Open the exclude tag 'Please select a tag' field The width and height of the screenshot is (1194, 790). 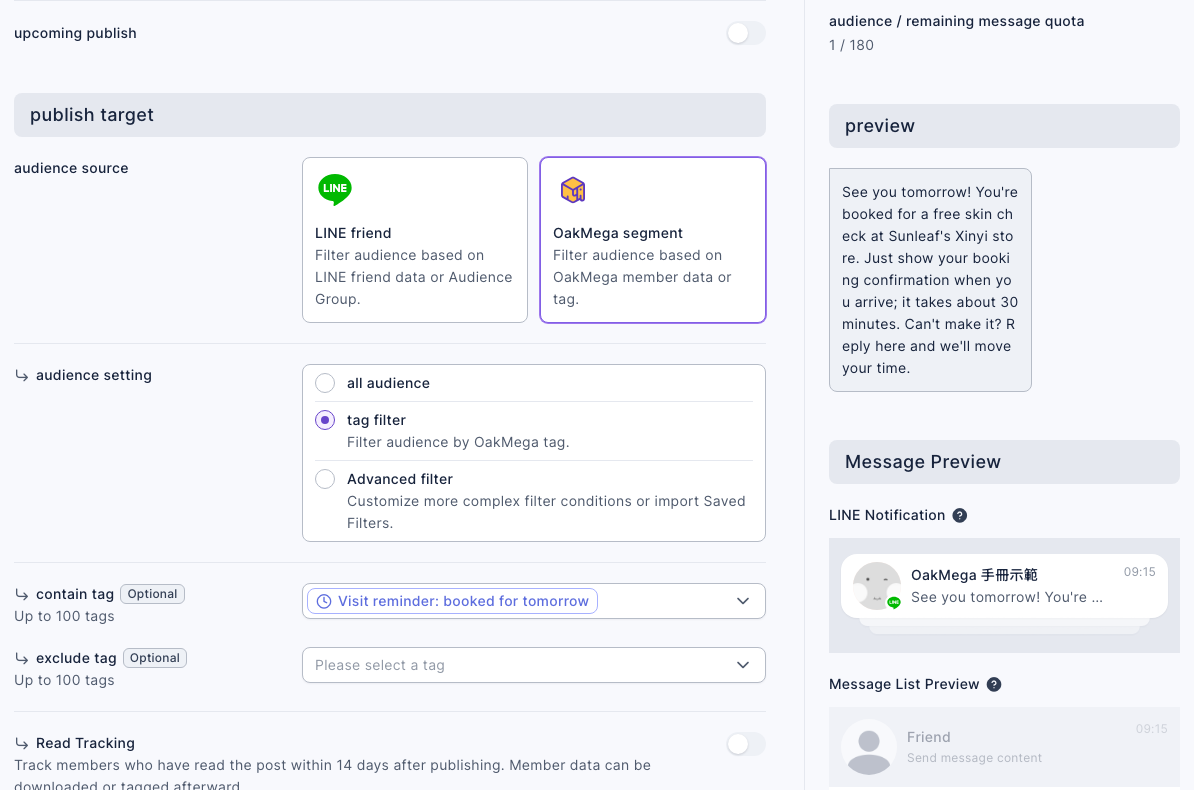534,665
